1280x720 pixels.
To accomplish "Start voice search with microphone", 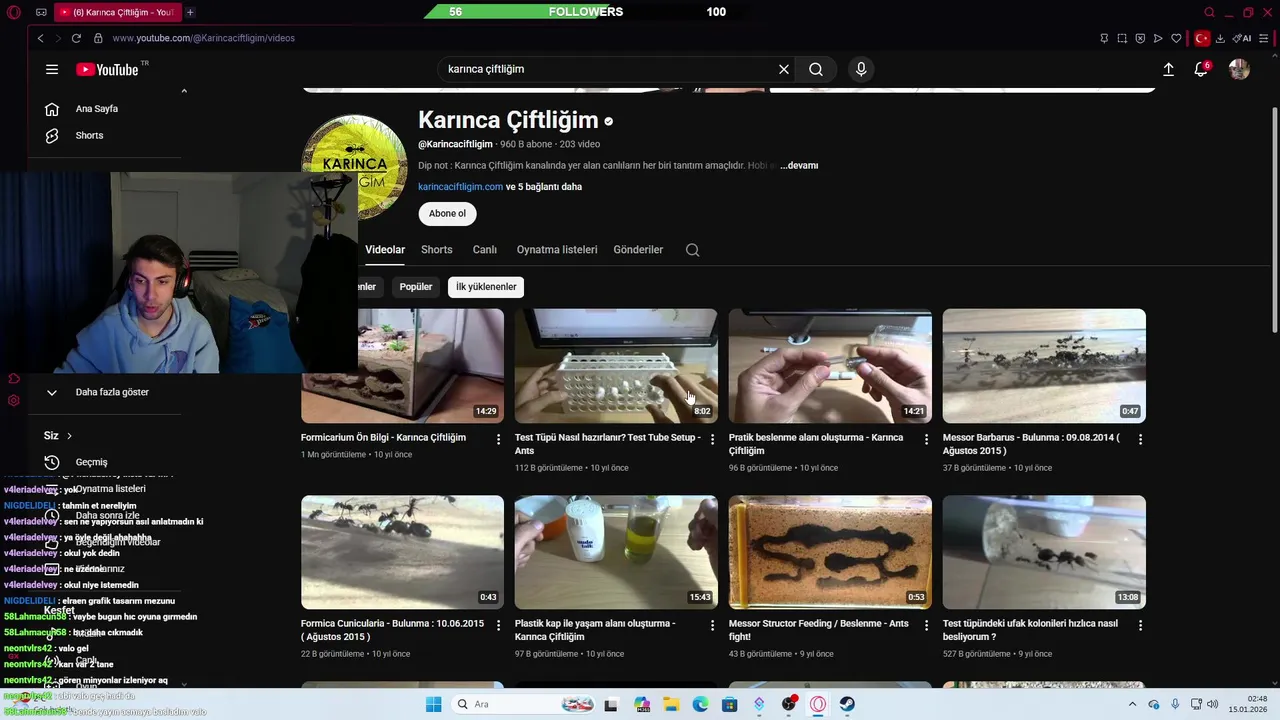I will 861,69.
